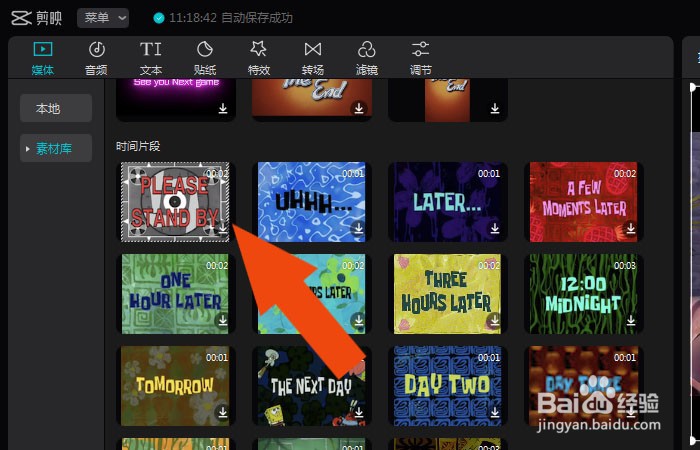This screenshot has width=700, height=450.
Task: Download the partly covered HOURS LATER clip
Action: coord(358,321)
